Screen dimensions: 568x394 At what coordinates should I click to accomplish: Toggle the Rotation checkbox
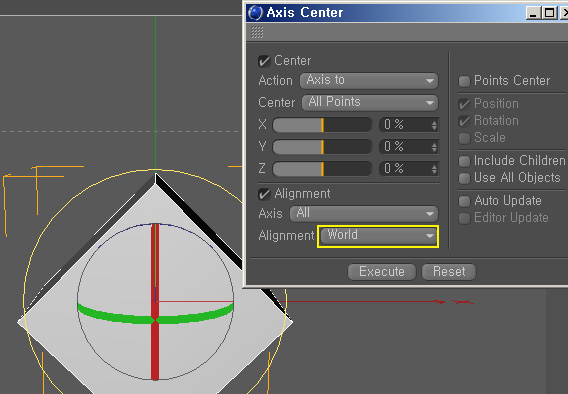tap(464, 121)
